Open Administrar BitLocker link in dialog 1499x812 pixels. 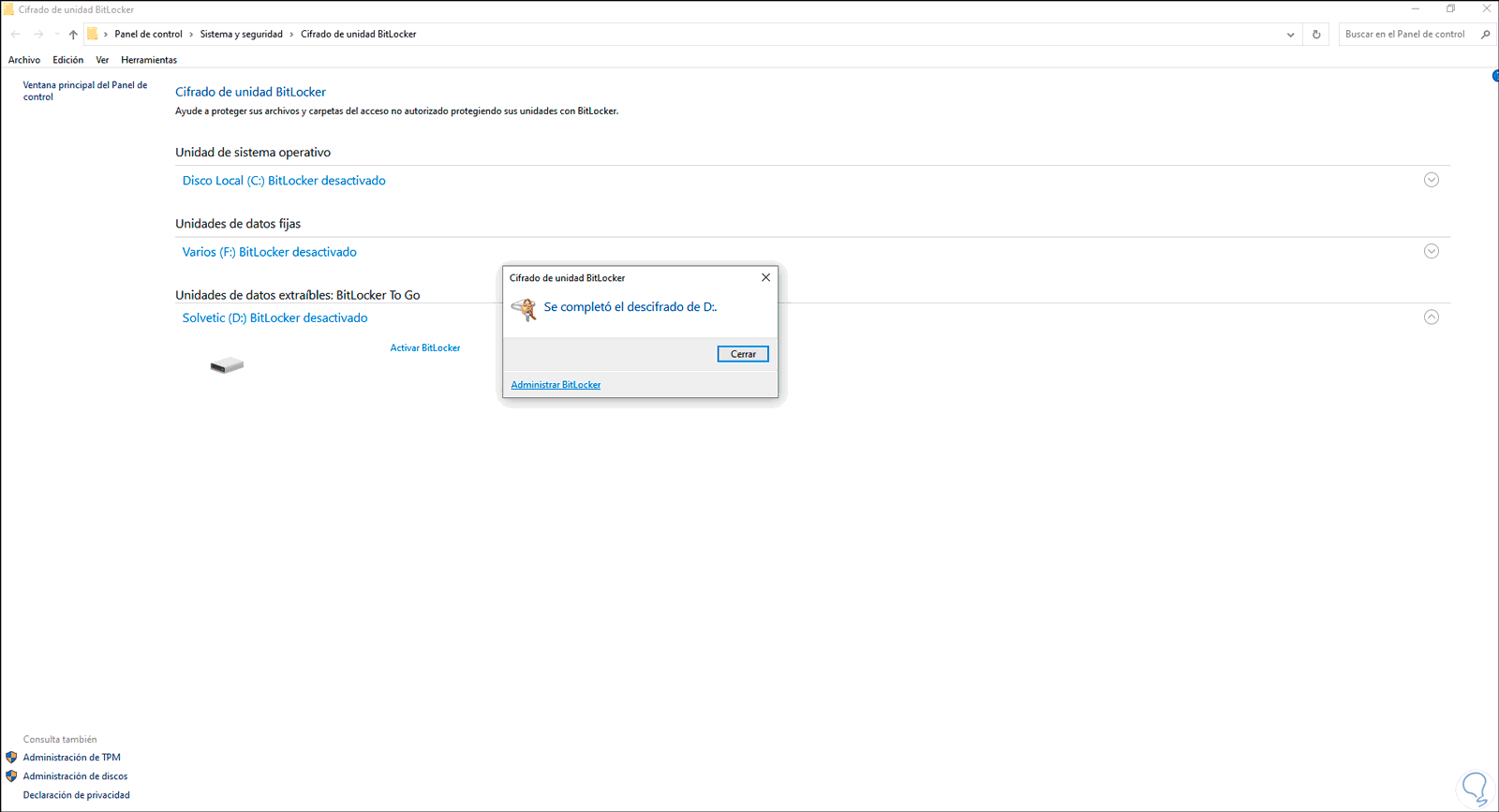click(556, 385)
